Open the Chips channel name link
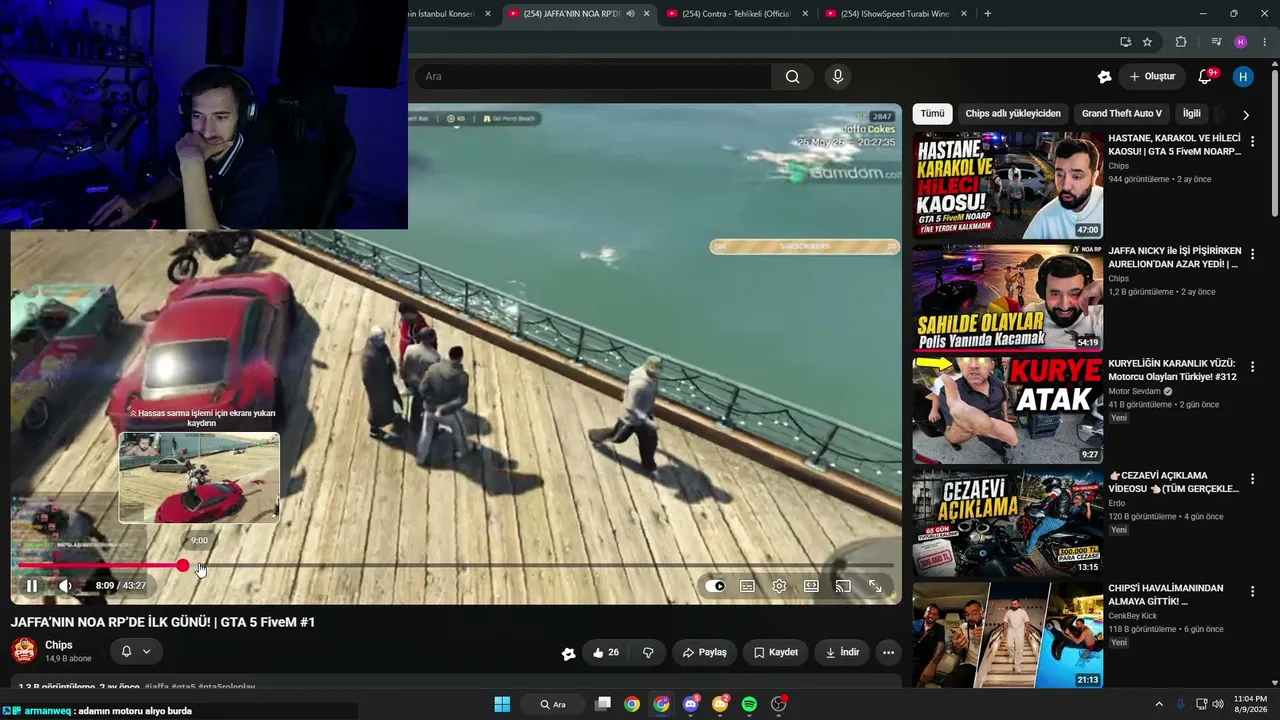This screenshot has width=1280, height=720. [x=59, y=645]
